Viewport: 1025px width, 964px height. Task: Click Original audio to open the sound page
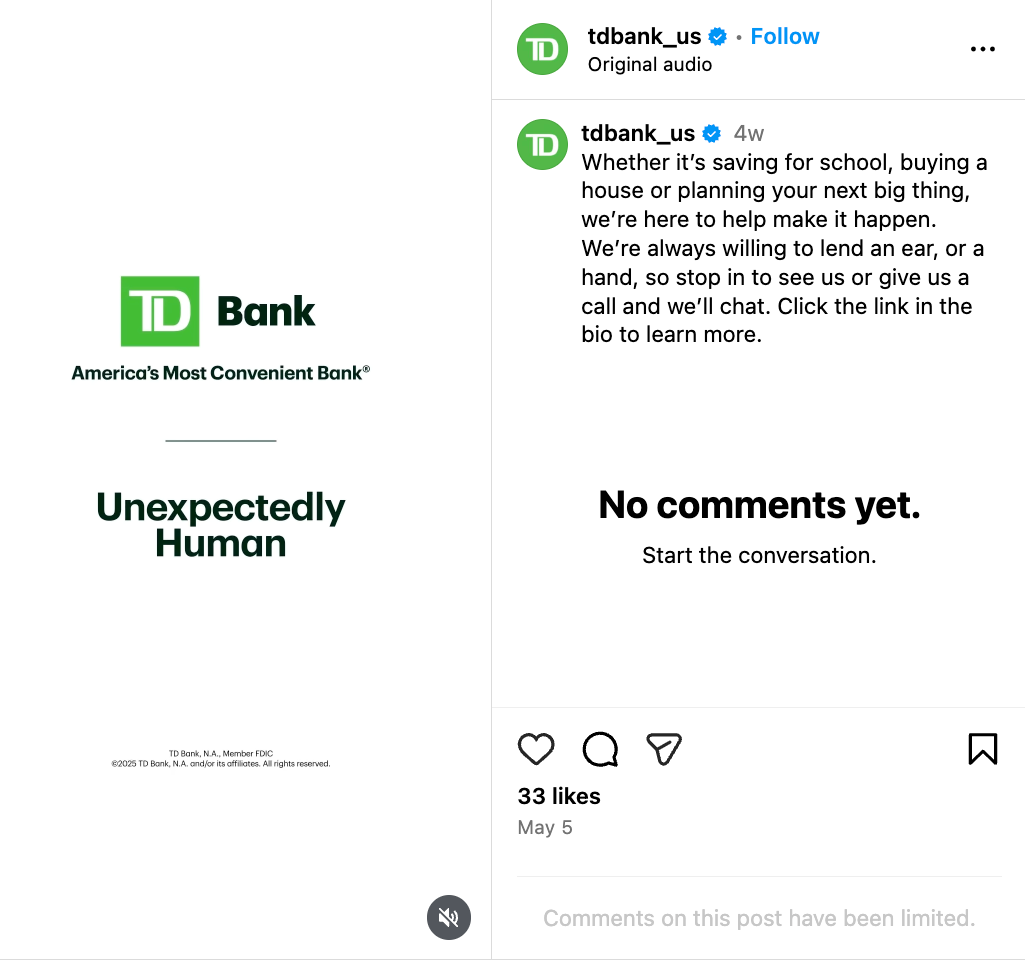click(649, 64)
